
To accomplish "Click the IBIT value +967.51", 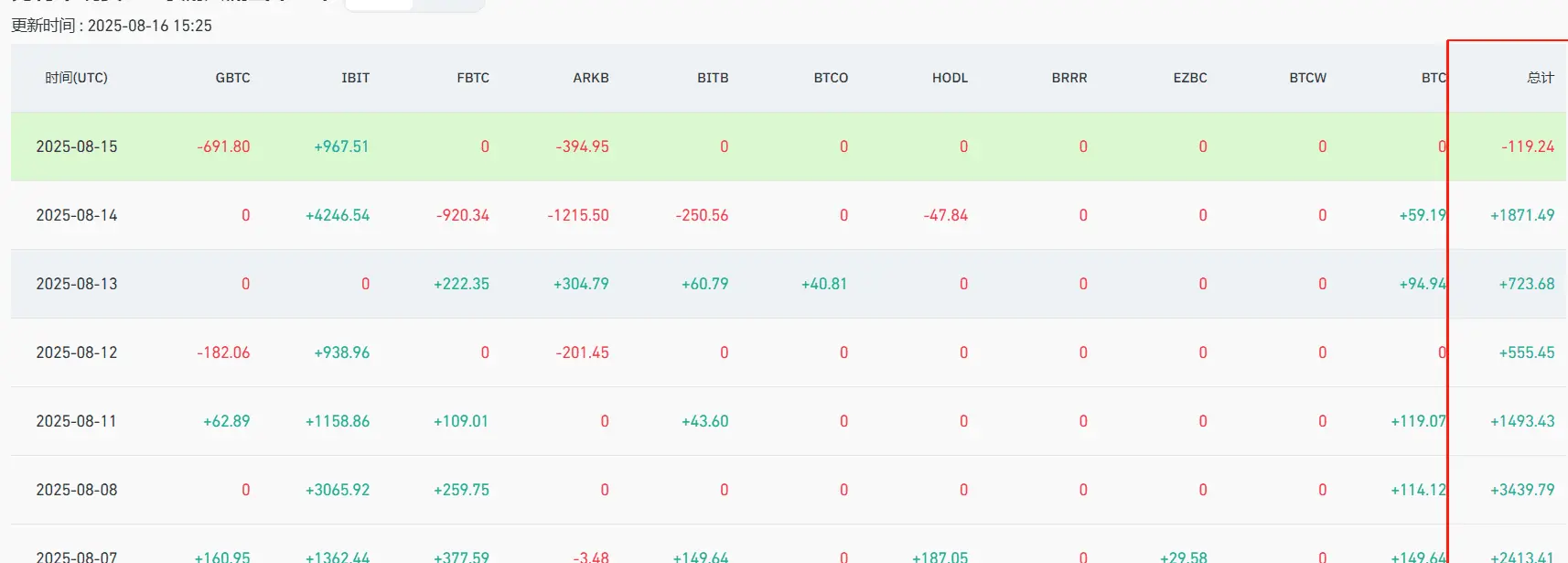I will (x=341, y=146).
